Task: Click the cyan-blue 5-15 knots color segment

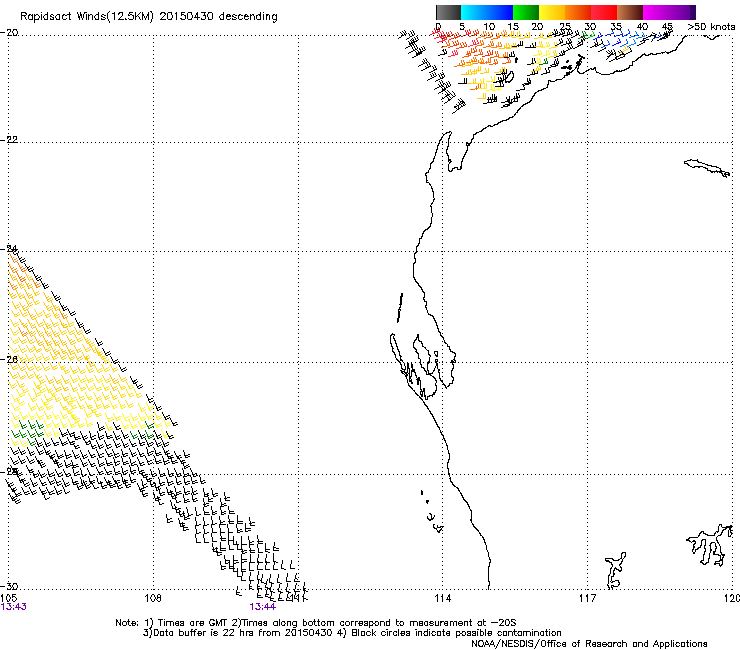Action: tap(487, 12)
